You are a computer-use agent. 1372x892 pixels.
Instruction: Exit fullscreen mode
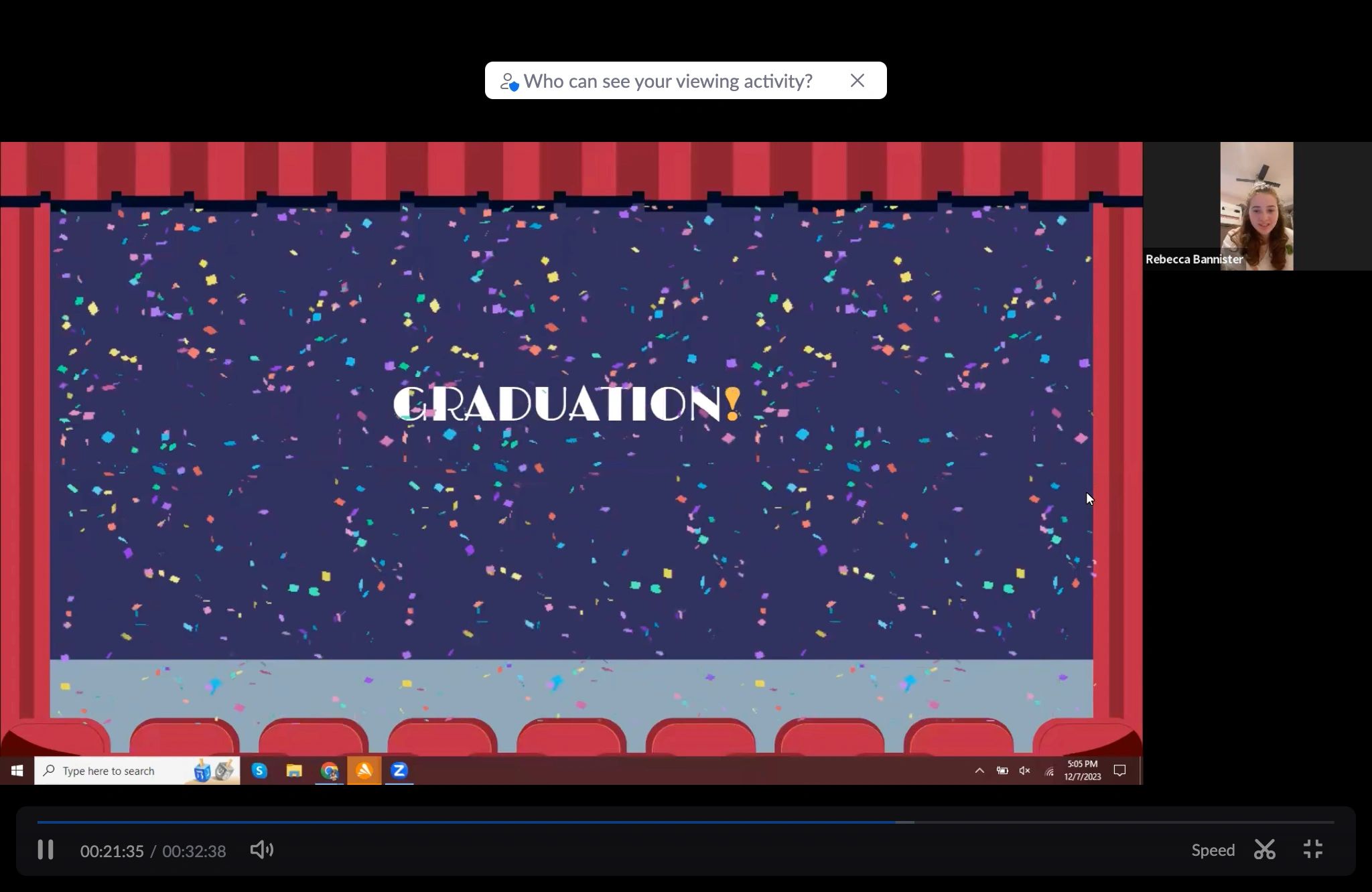click(x=1312, y=850)
